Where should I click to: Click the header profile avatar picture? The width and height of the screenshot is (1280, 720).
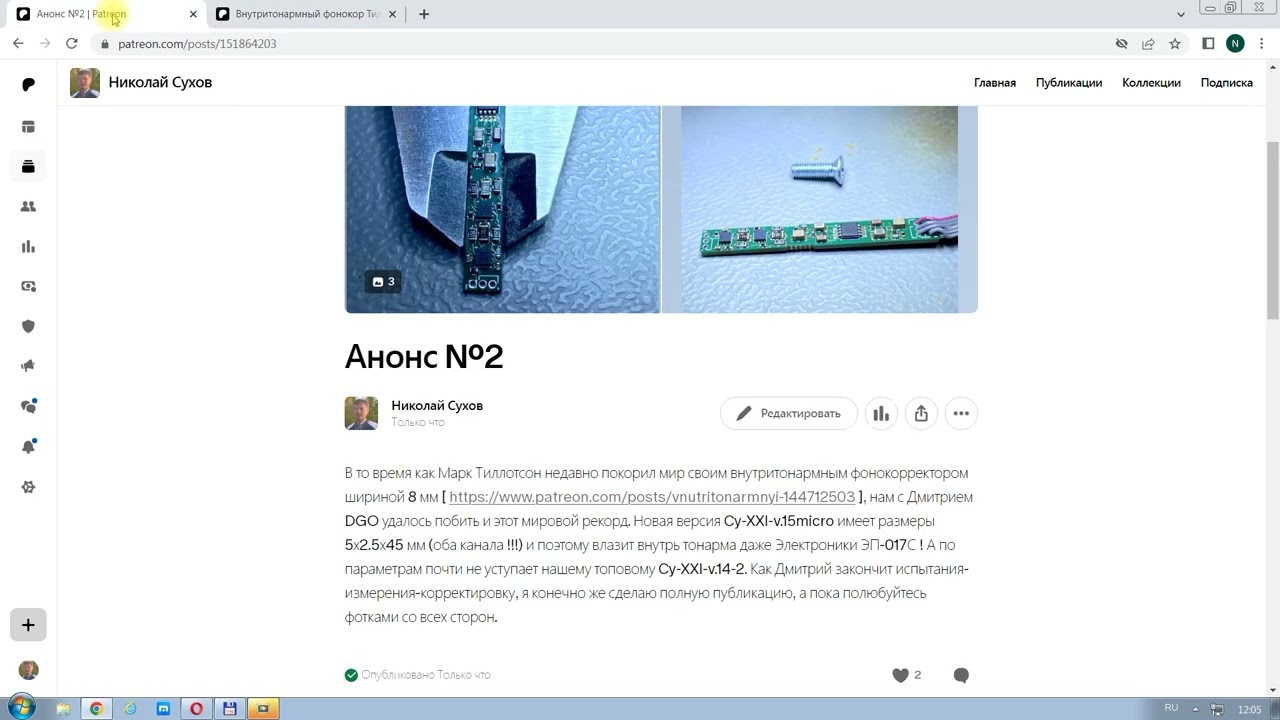point(85,83)
